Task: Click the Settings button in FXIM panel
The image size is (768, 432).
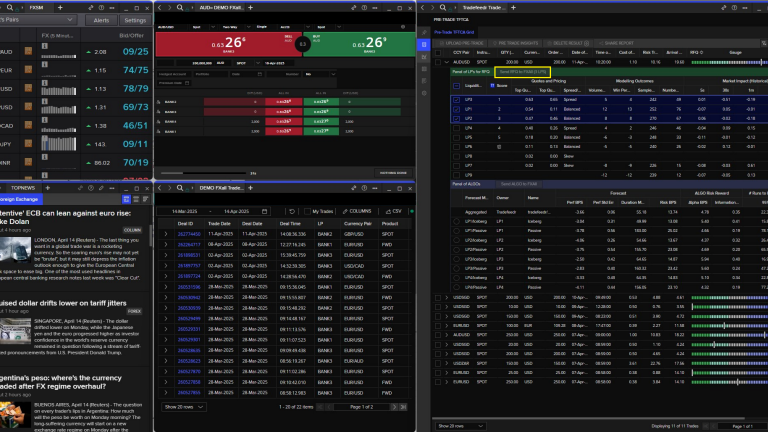Action: click(134, 19)
